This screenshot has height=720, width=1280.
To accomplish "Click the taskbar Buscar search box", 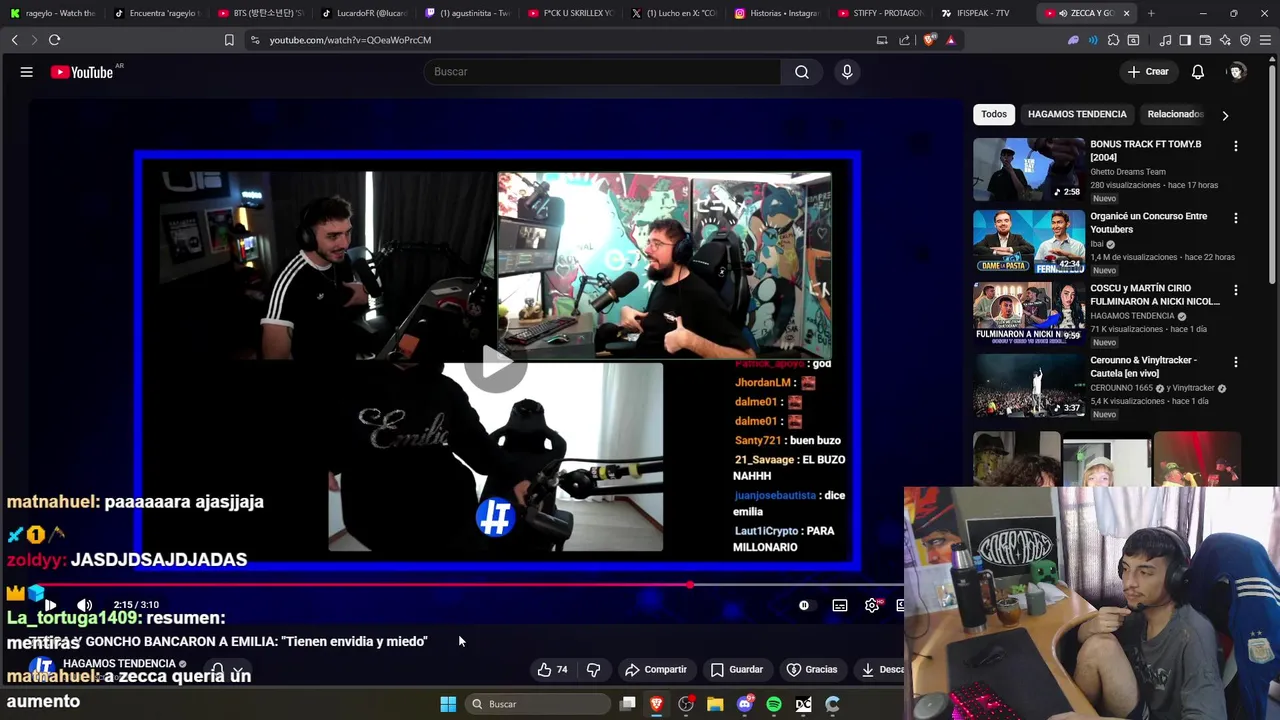I will pos(537,704).
